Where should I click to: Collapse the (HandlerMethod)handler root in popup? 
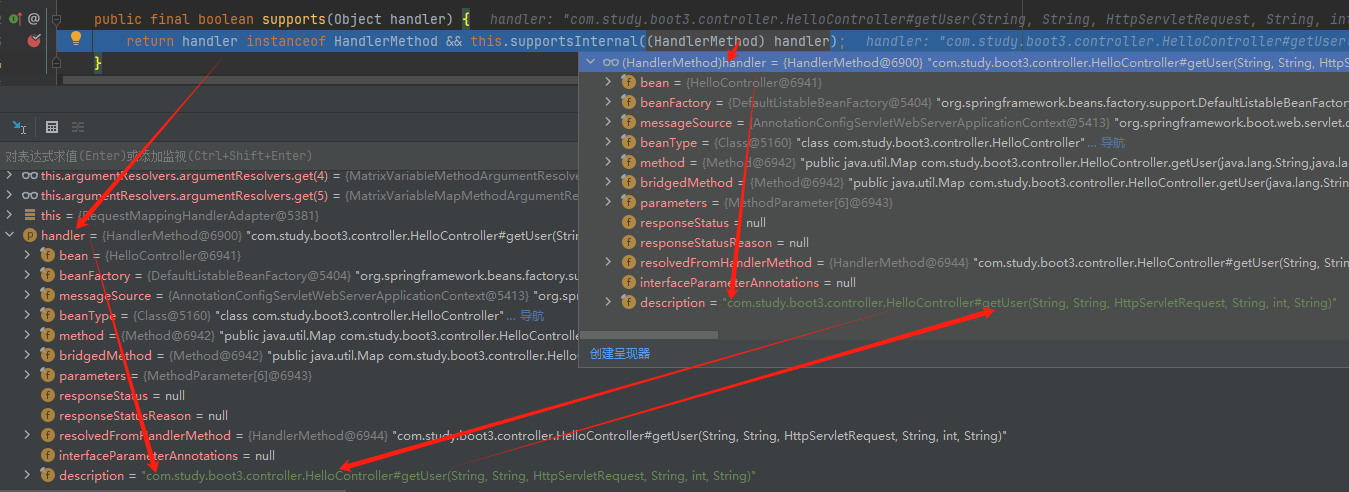(x=591, y=62)
